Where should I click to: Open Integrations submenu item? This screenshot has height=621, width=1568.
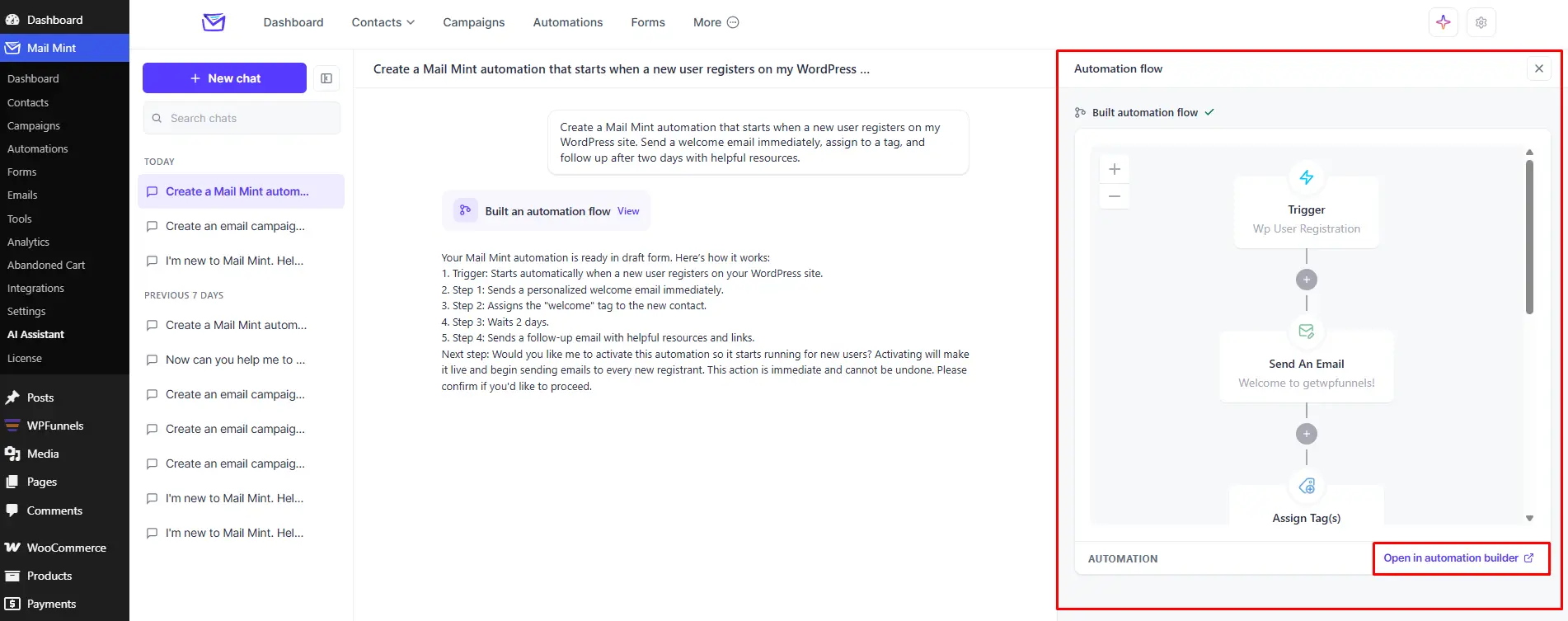click(x=35, y=288)
